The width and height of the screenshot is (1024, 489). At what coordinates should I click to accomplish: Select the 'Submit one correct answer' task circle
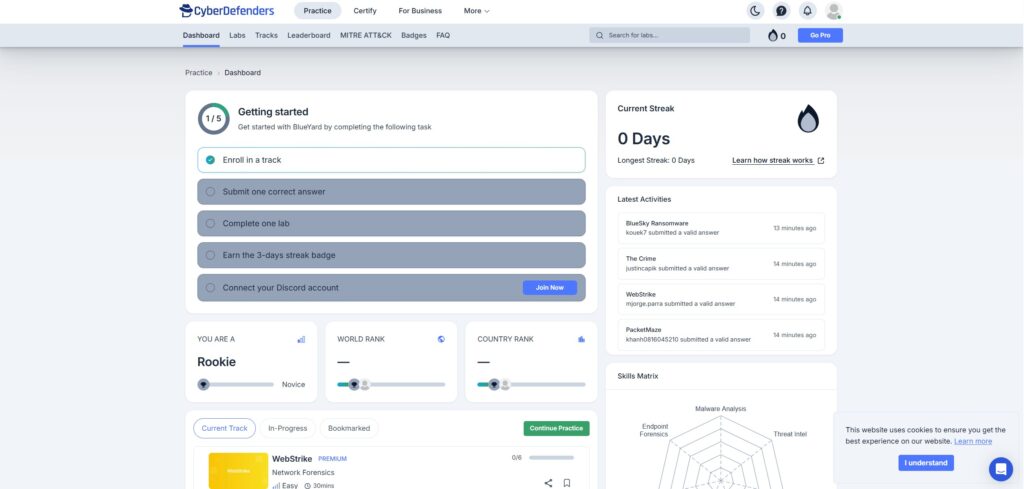[210, 192]
